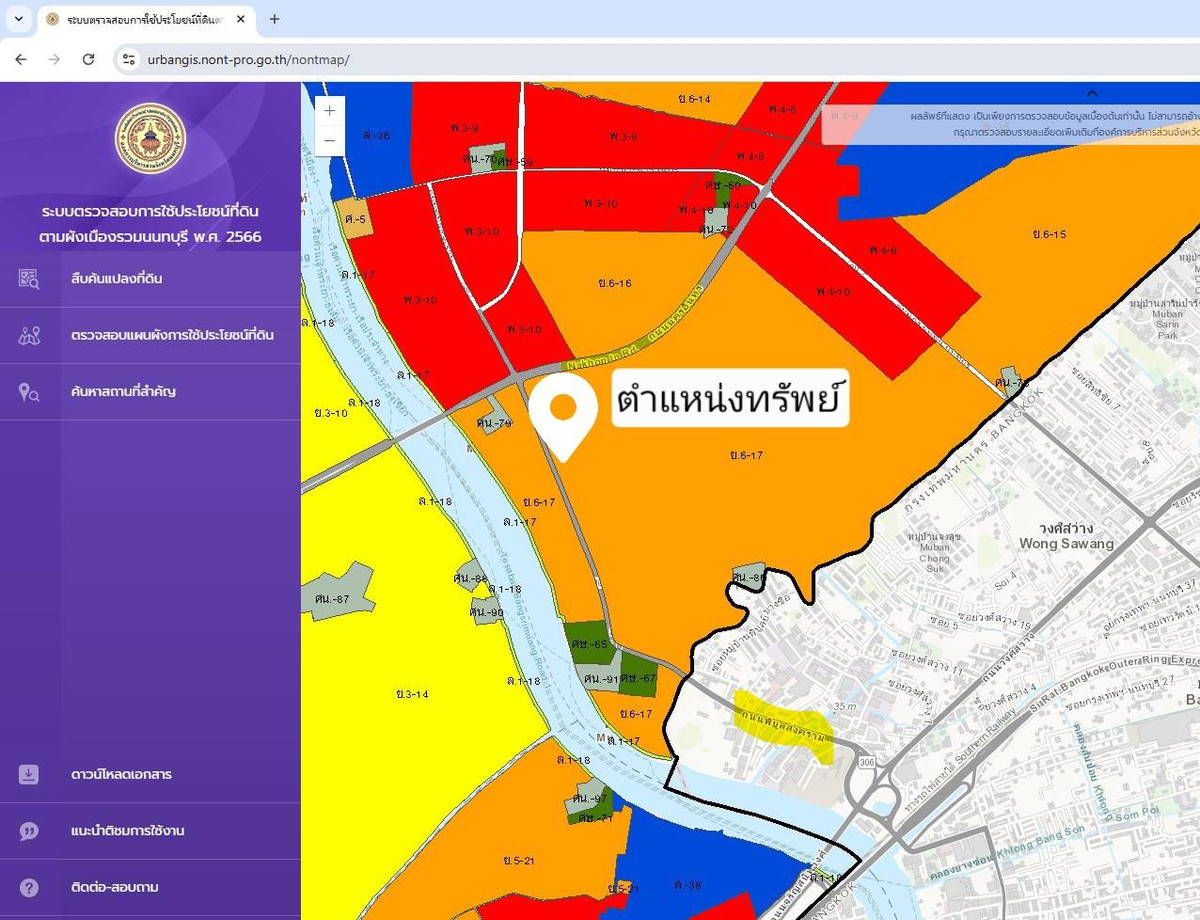
Task: Click the download icon beside ดาวน์โหลดเอกสาร
Action: tap(30, 772)
